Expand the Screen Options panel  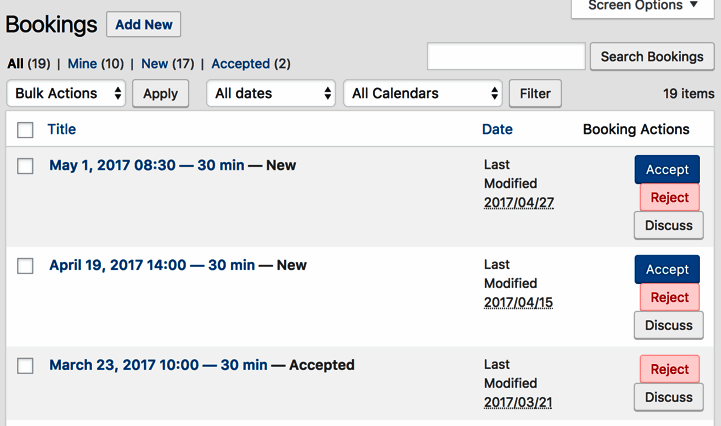pyautogui.click(x=643, y=6)
